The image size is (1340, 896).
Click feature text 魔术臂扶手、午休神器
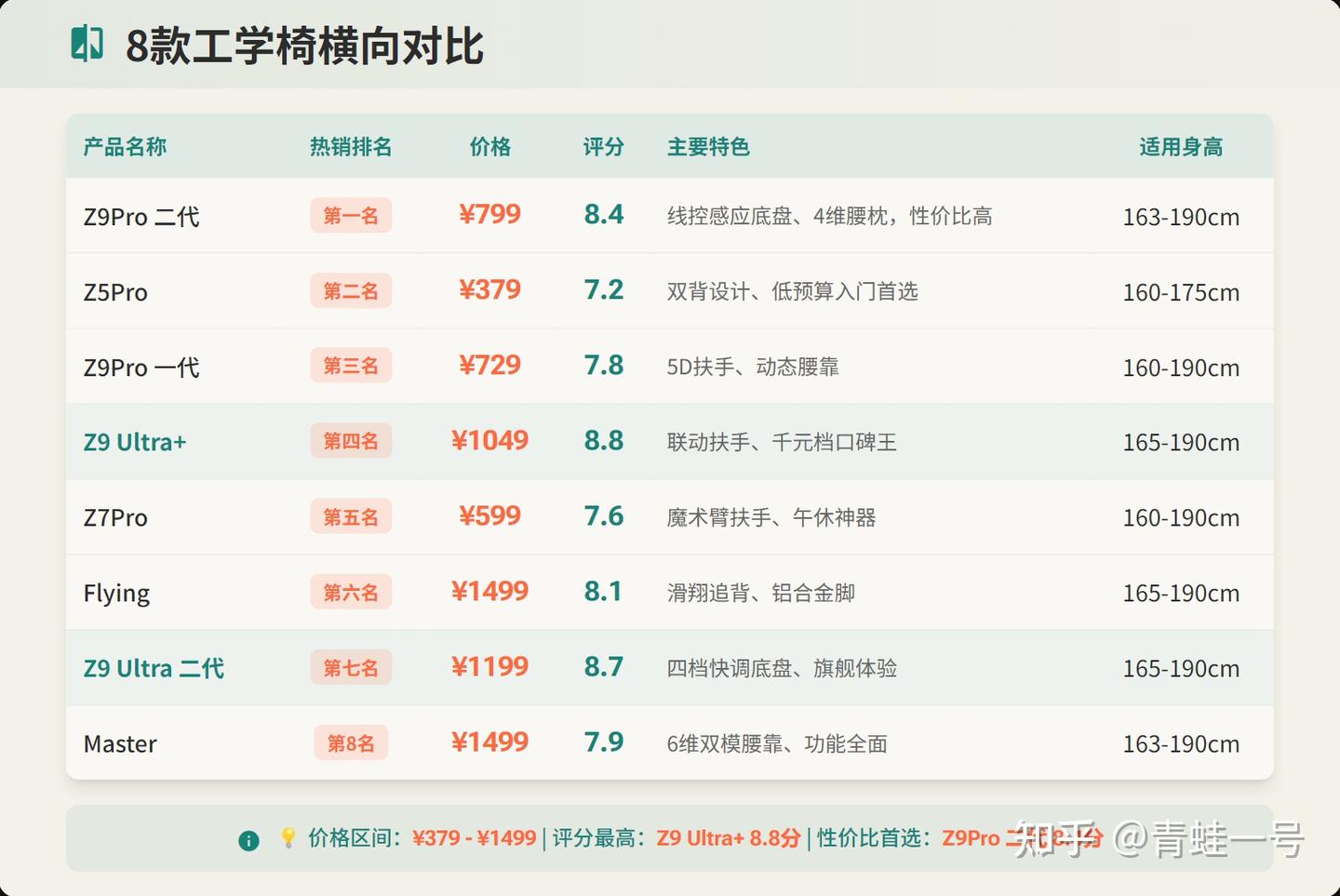point(771,517)
